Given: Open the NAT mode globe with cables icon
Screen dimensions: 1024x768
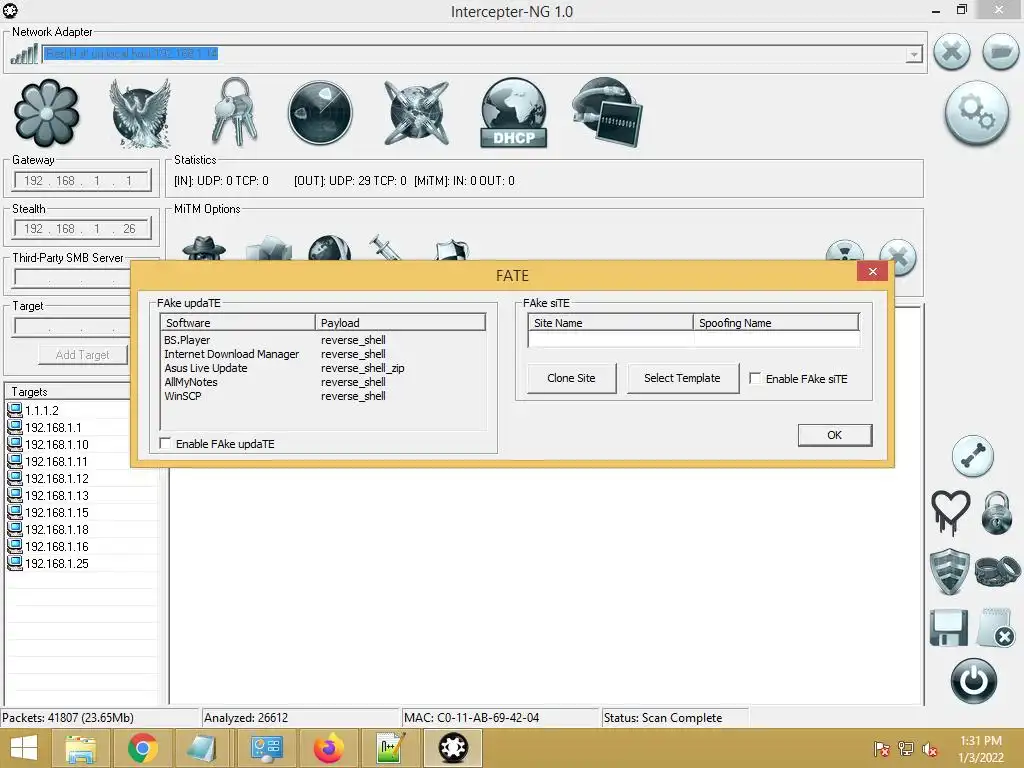Looking at the screenshot, I should click(x=417, y=113).
